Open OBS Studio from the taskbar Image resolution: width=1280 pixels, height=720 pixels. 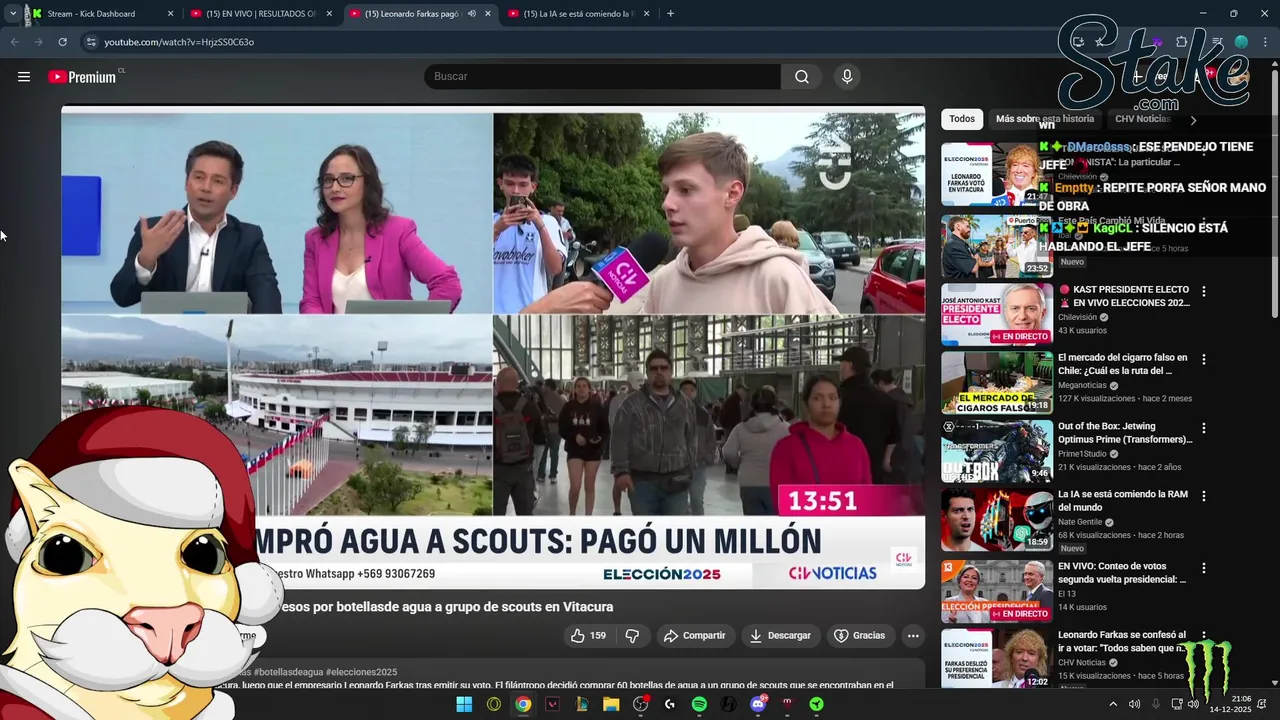click(641, 704)
